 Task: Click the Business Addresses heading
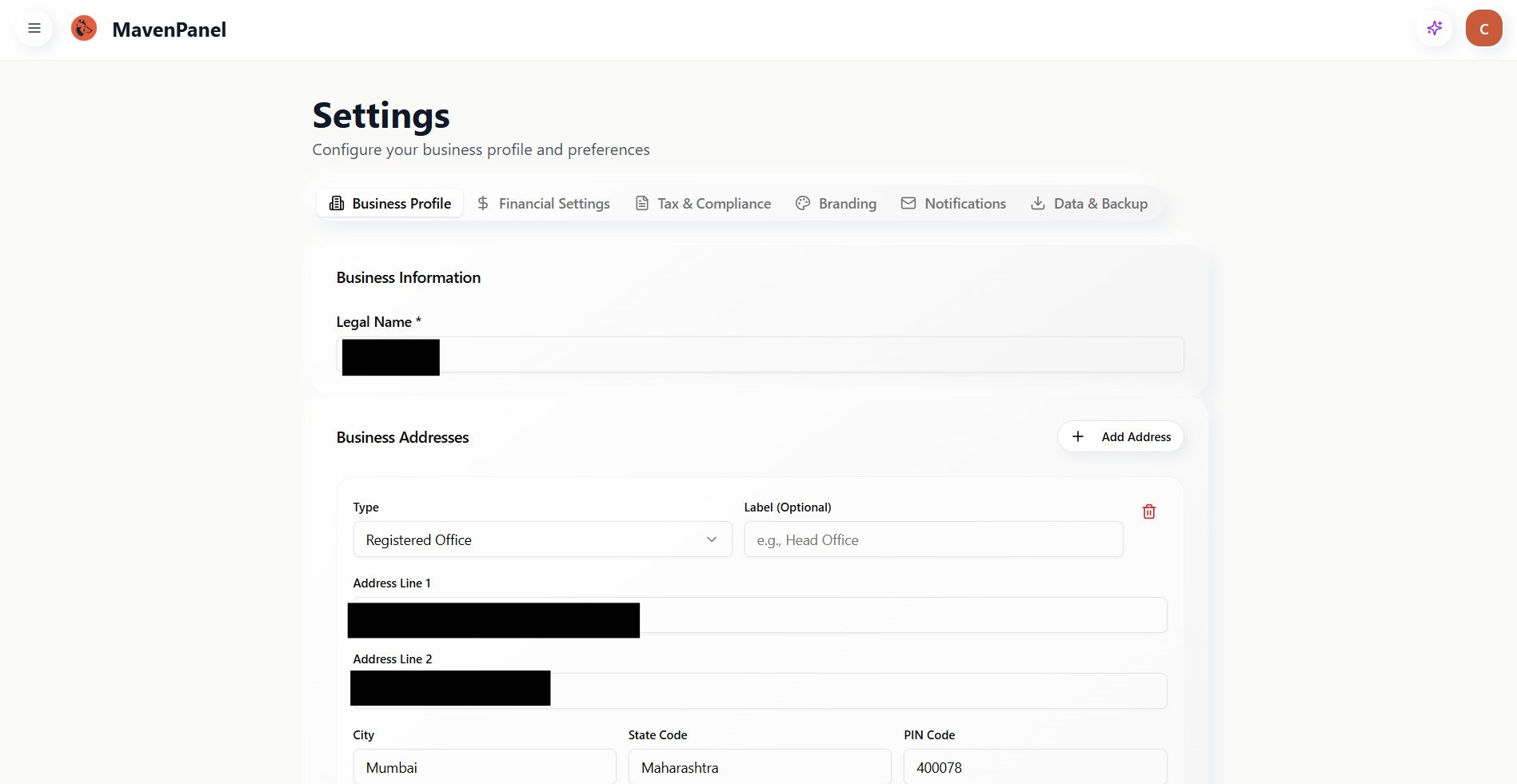(402, 437)
